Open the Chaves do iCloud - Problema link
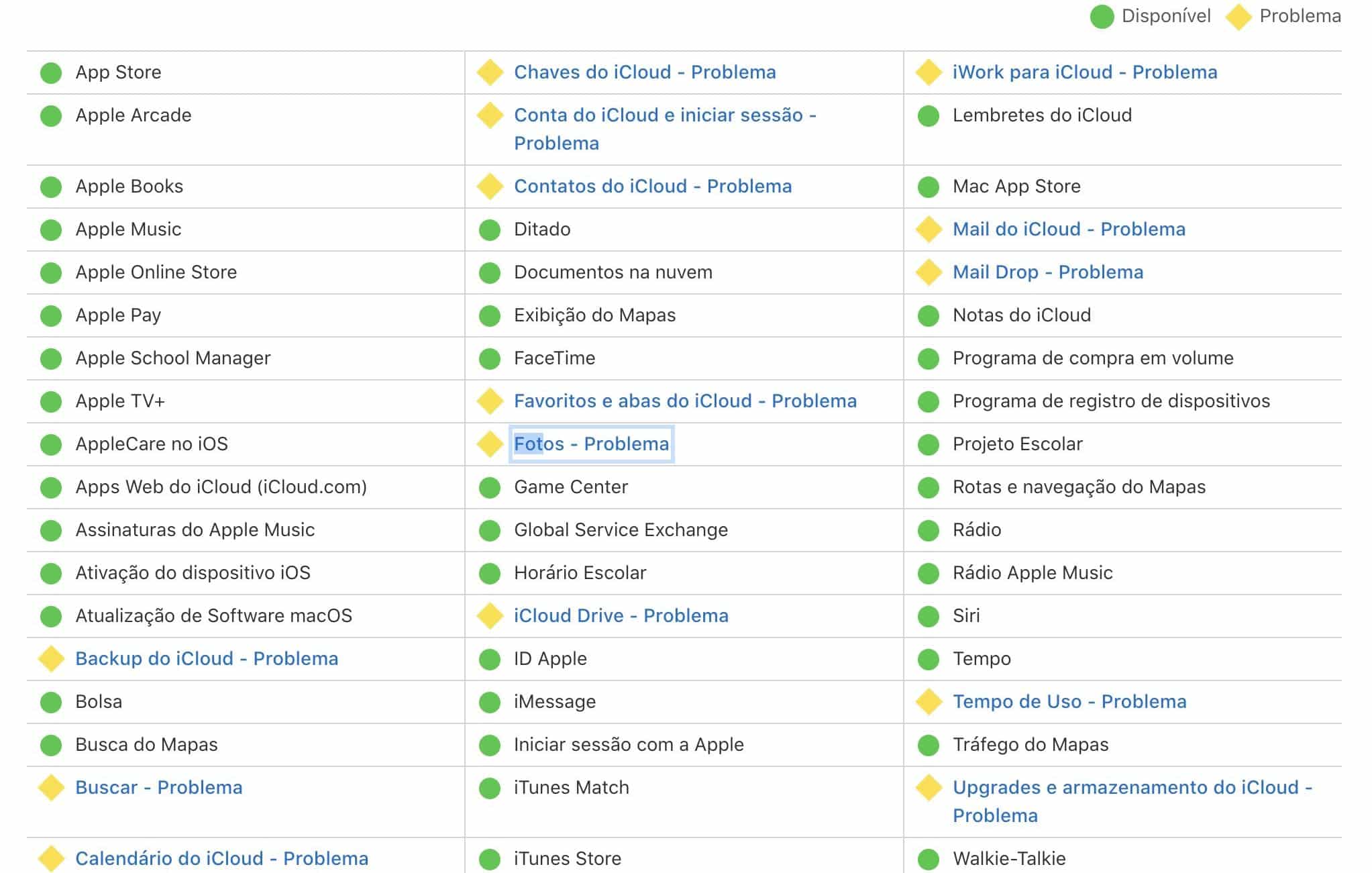The image size is (1372, 873). click(645, 72)
